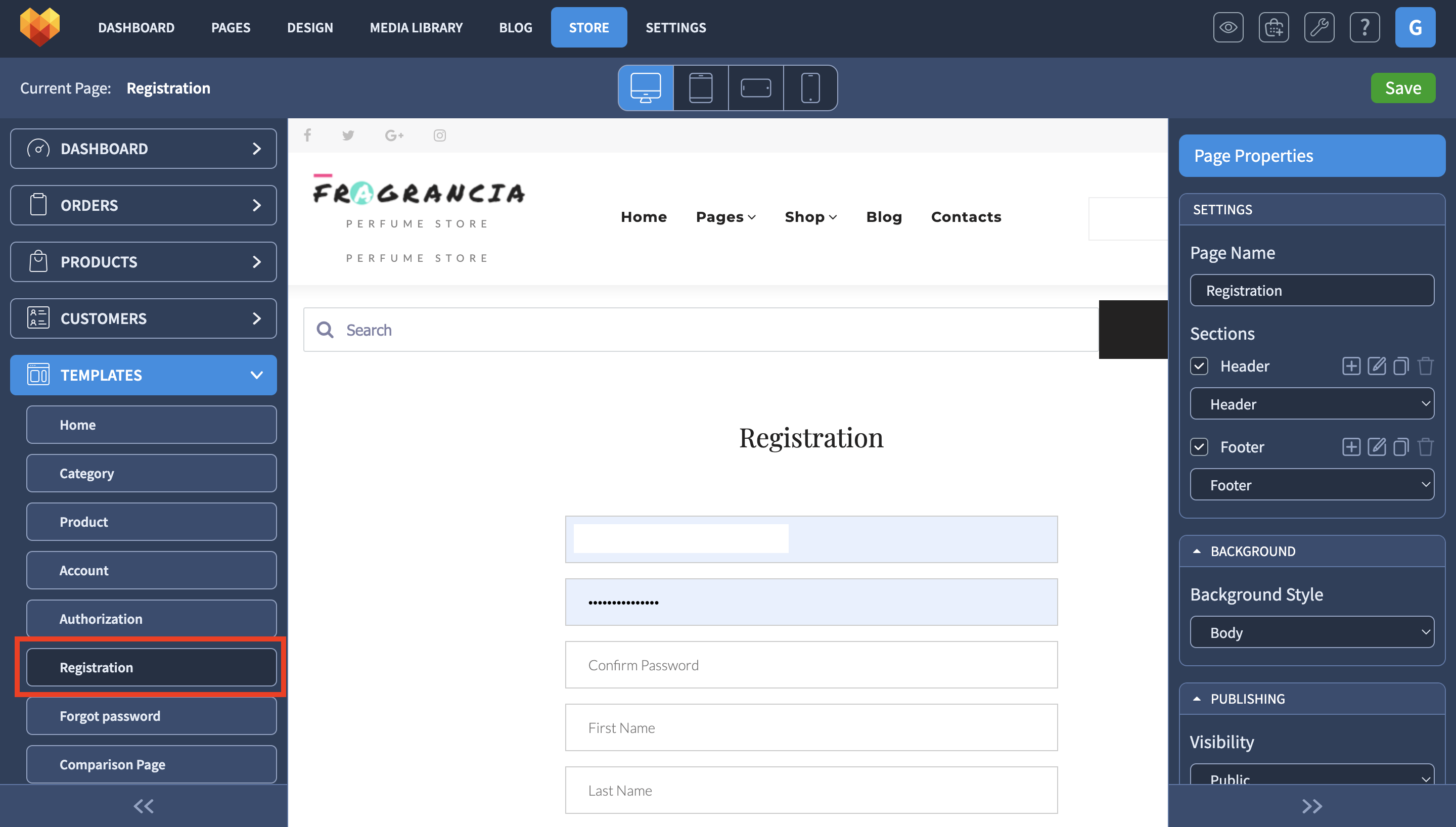Select the Account template

pos(151,570)
